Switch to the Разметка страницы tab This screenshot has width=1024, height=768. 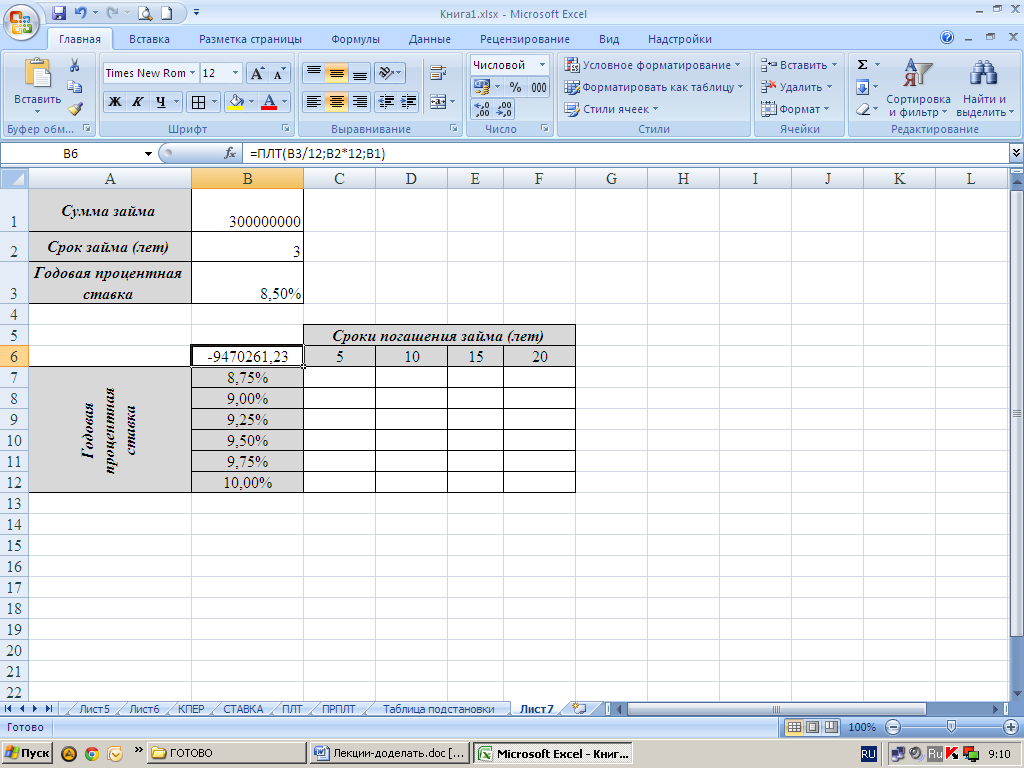pos(250,39)
